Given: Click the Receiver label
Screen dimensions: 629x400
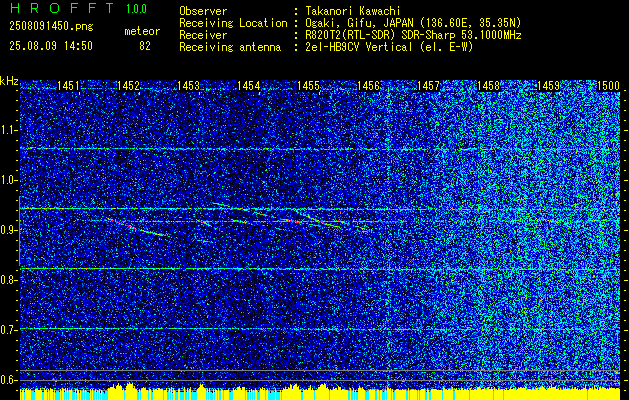Looking at the screenshot, I should pos(203,35).
